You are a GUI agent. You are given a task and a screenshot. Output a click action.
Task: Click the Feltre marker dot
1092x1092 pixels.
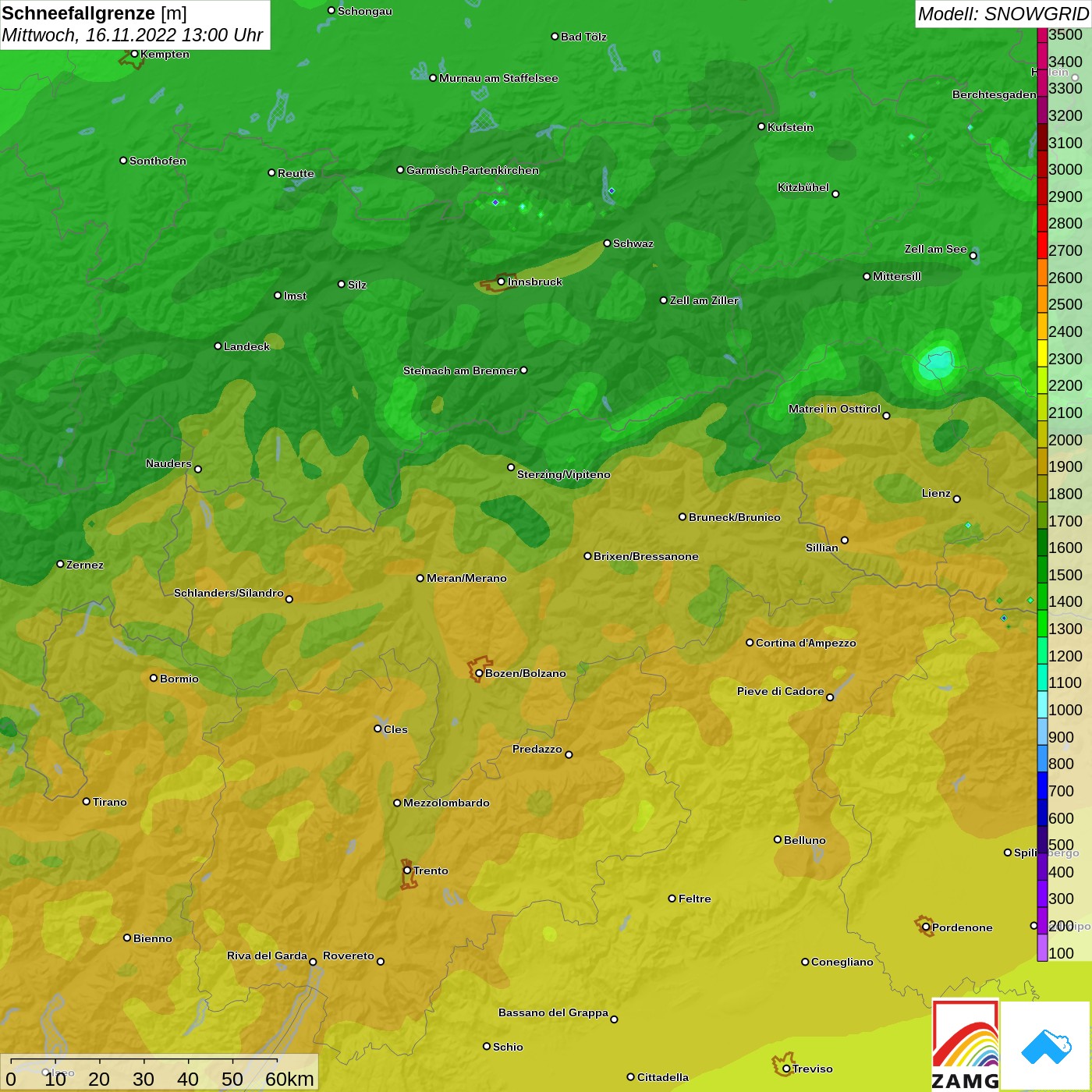(x=672, y=899)
